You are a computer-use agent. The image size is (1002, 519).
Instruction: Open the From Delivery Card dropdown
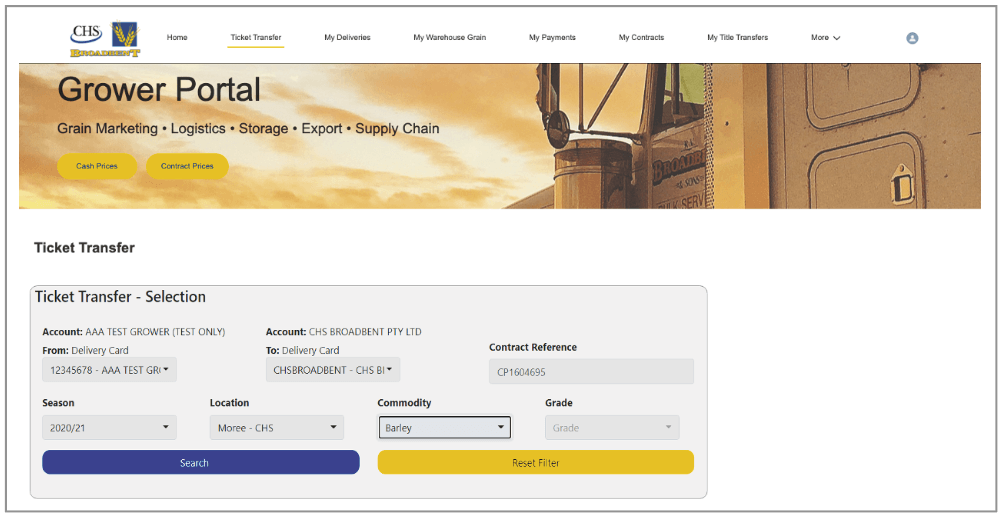(109, 369)
